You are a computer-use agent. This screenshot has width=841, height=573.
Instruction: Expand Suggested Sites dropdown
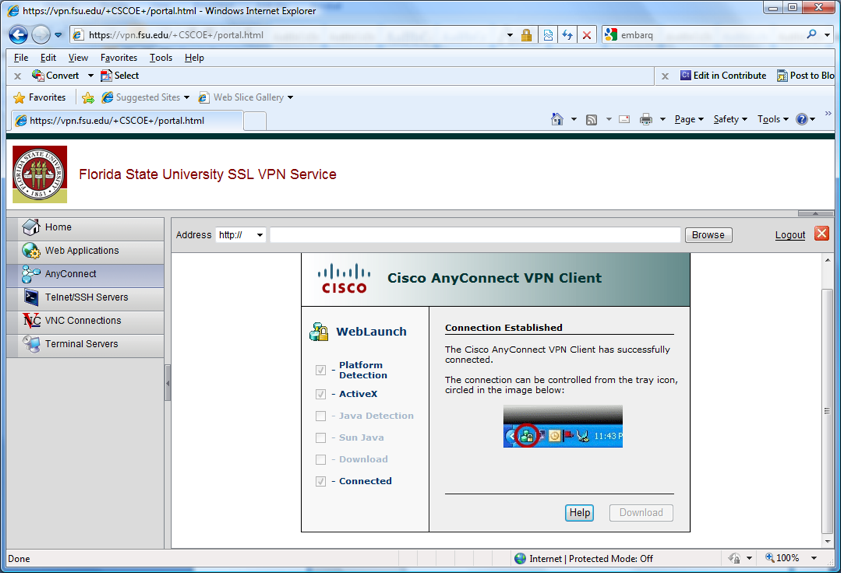coord(187,98)
